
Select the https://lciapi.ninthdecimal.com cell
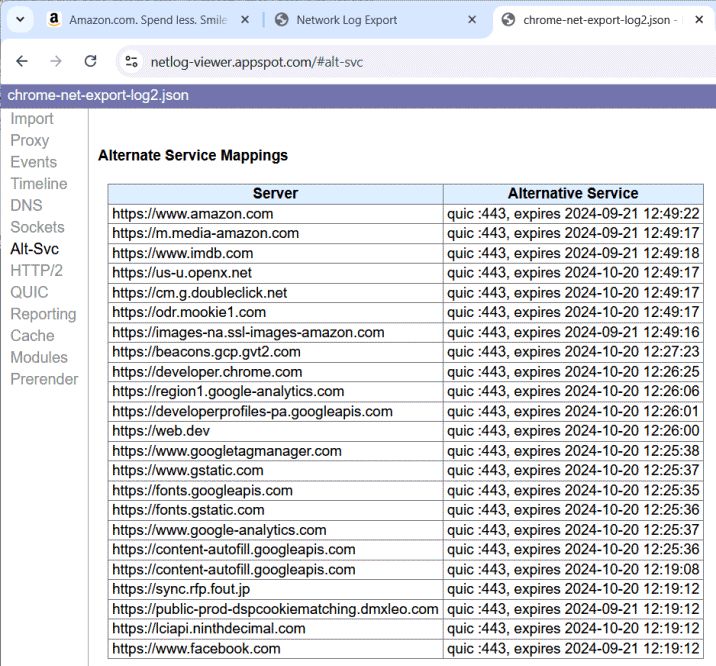pyautogui.click(x=275, y=629)
